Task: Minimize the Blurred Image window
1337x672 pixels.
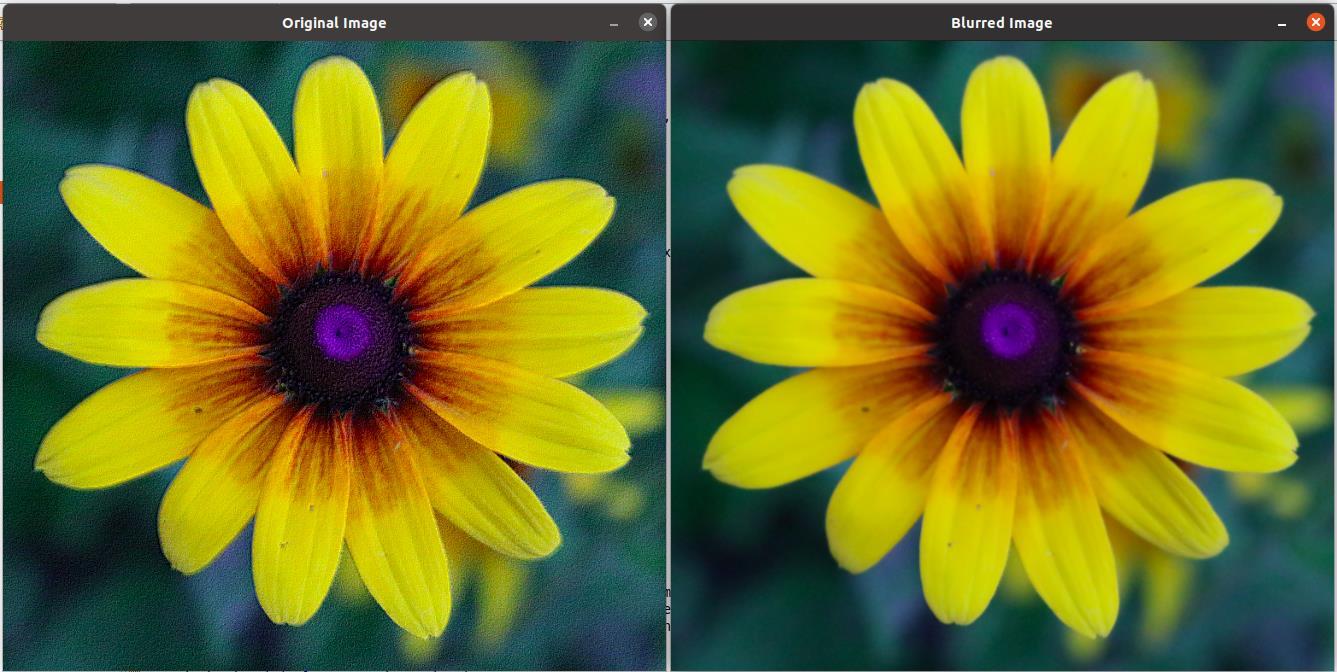Action: pyautogui.click(x=1282, y=23)
